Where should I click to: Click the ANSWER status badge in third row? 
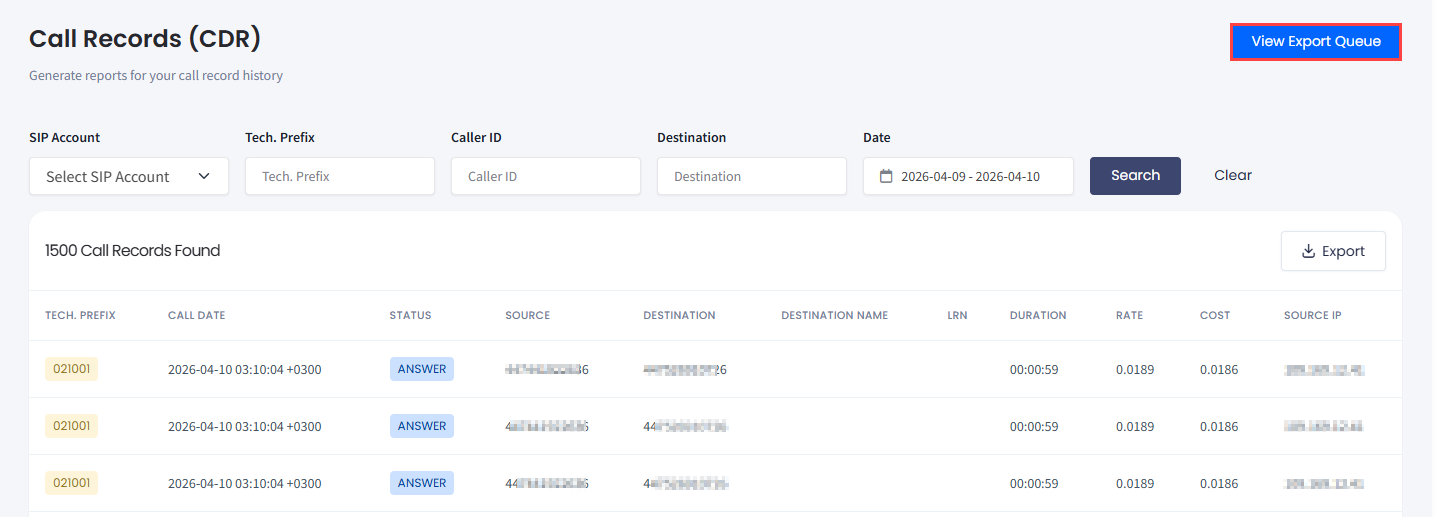click(x=422, y=483)
